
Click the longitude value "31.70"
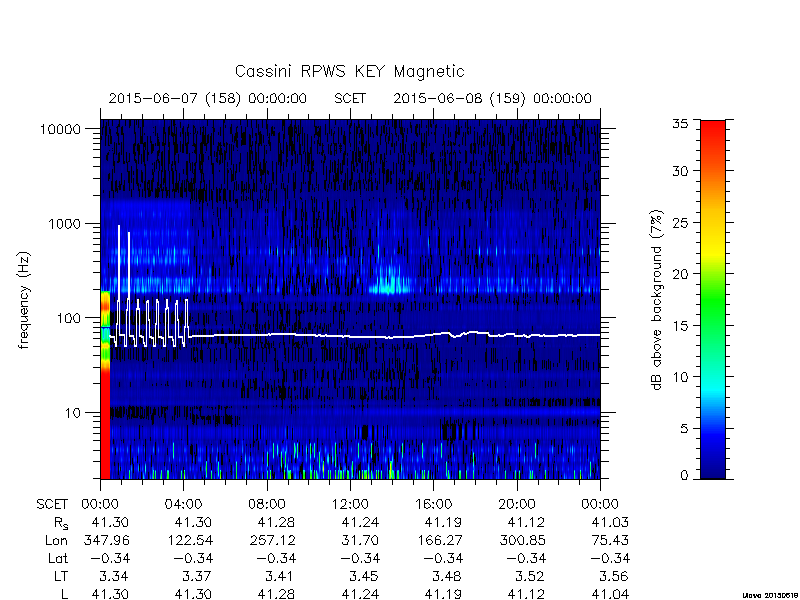tap(360, 540)
